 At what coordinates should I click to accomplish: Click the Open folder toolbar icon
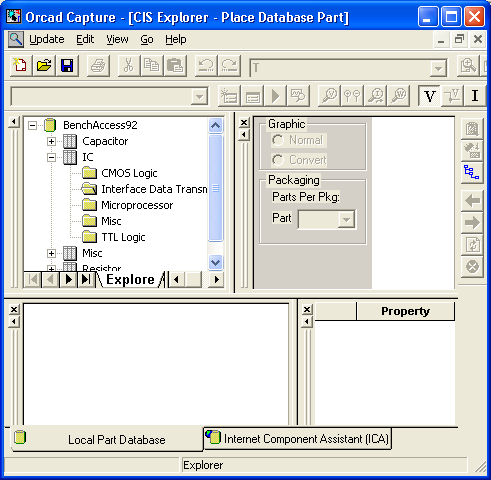point(44,65)
